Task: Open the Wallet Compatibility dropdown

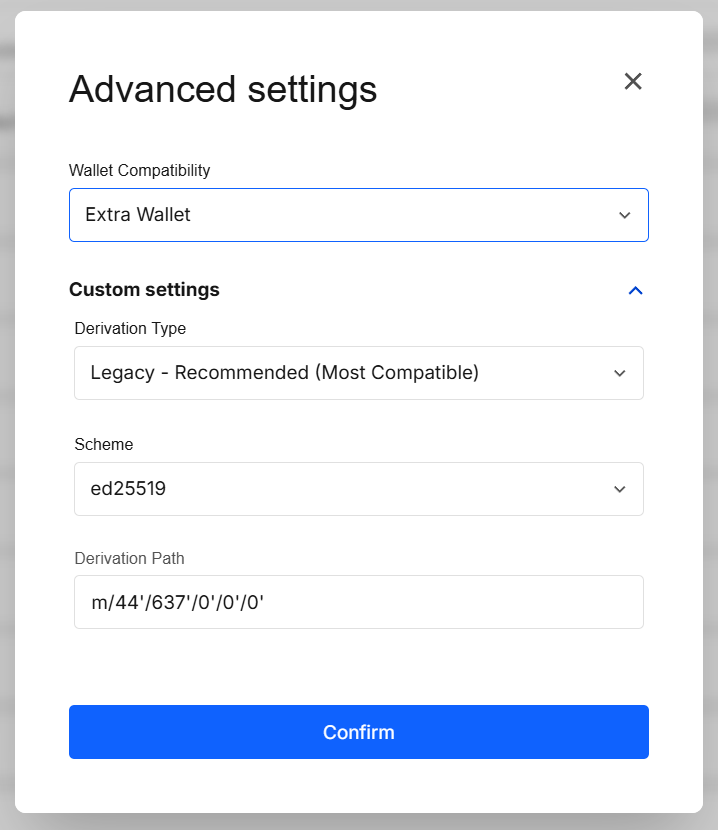Action: tap(359, 214)
